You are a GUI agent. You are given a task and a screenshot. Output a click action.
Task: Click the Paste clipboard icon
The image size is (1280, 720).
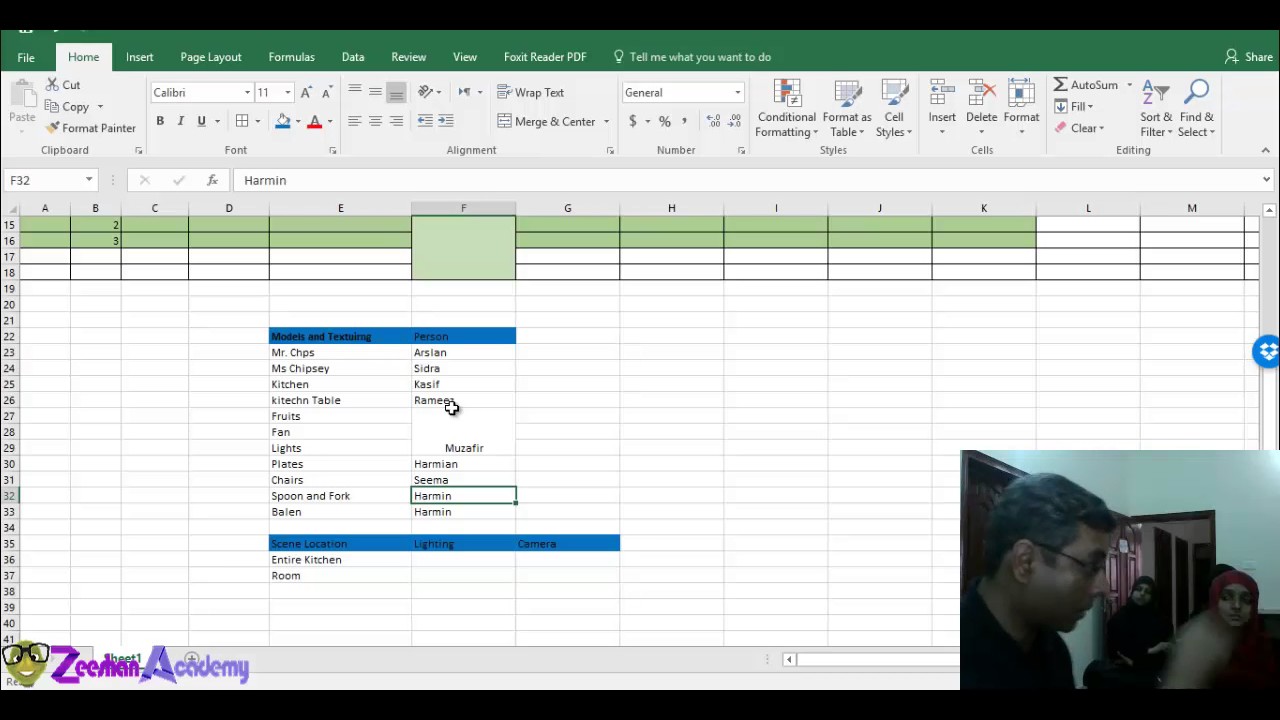(22, 94)
